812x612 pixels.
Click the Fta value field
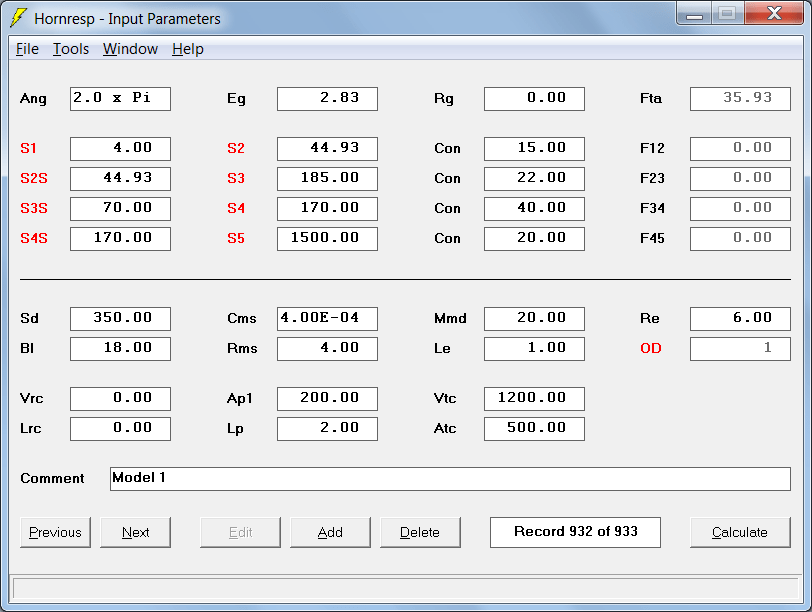[741, 98]
